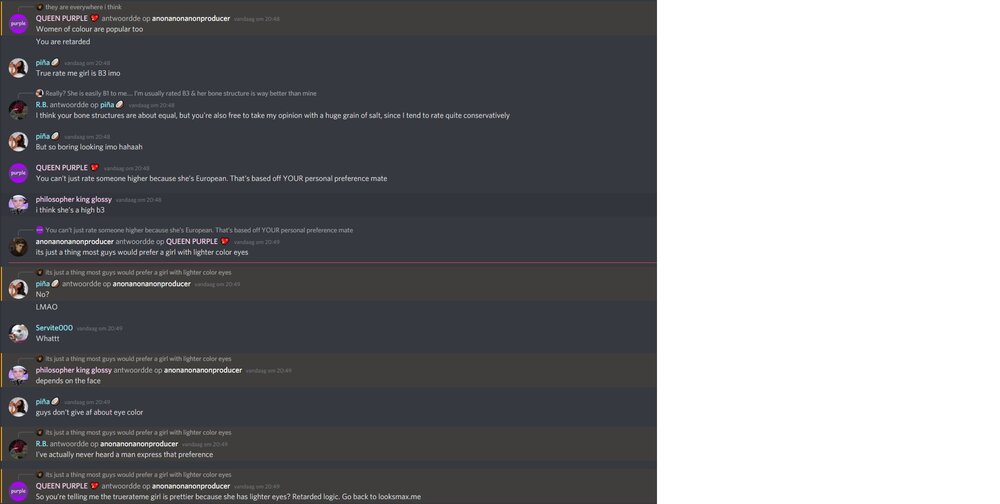Click QUEEN PURPLE's purple avatar at the top
The image size is (1000, 504).
point(18,24)
